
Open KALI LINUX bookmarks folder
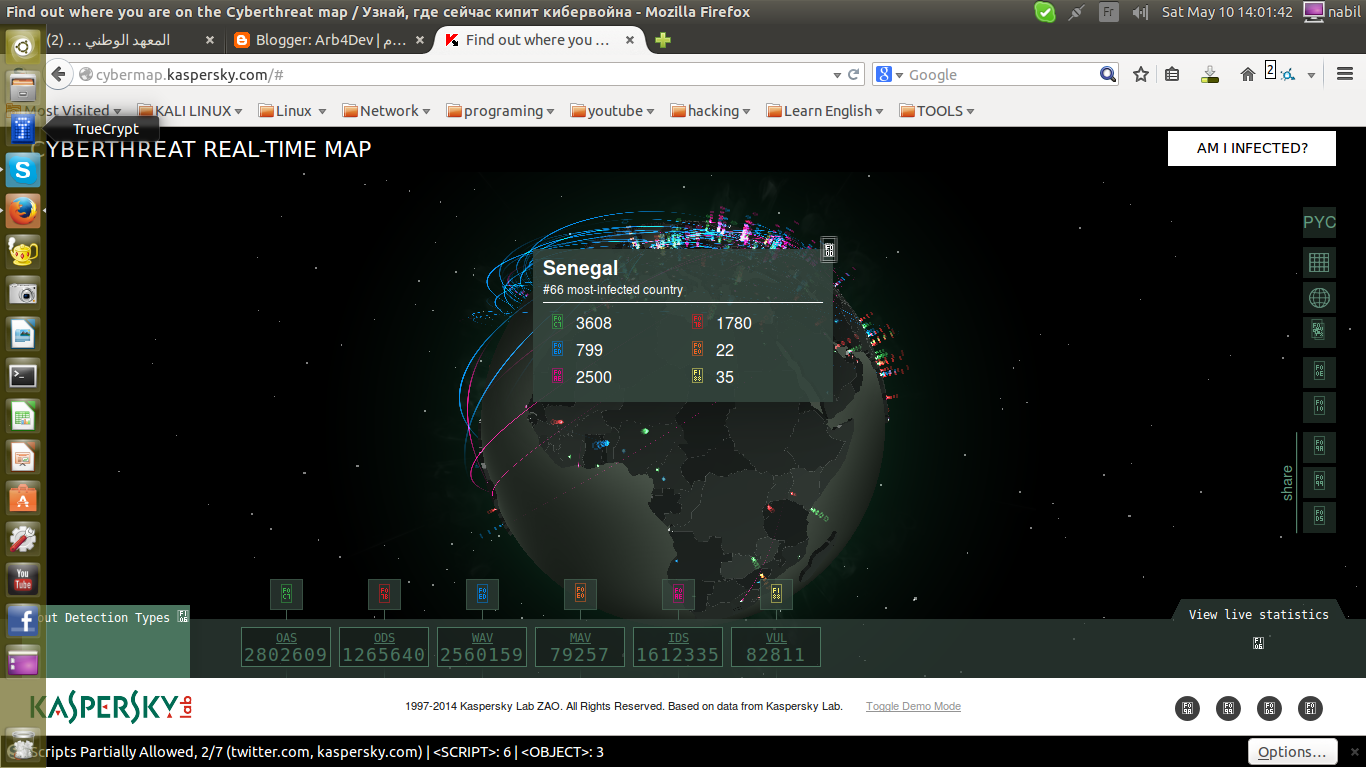point(191,111)
